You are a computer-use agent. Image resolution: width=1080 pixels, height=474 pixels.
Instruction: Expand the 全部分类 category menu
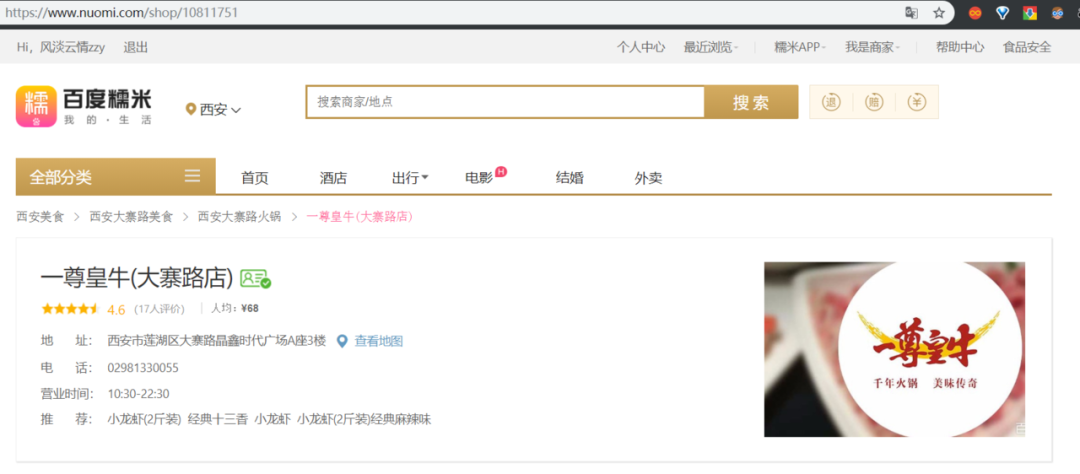(x=116, y=176)
